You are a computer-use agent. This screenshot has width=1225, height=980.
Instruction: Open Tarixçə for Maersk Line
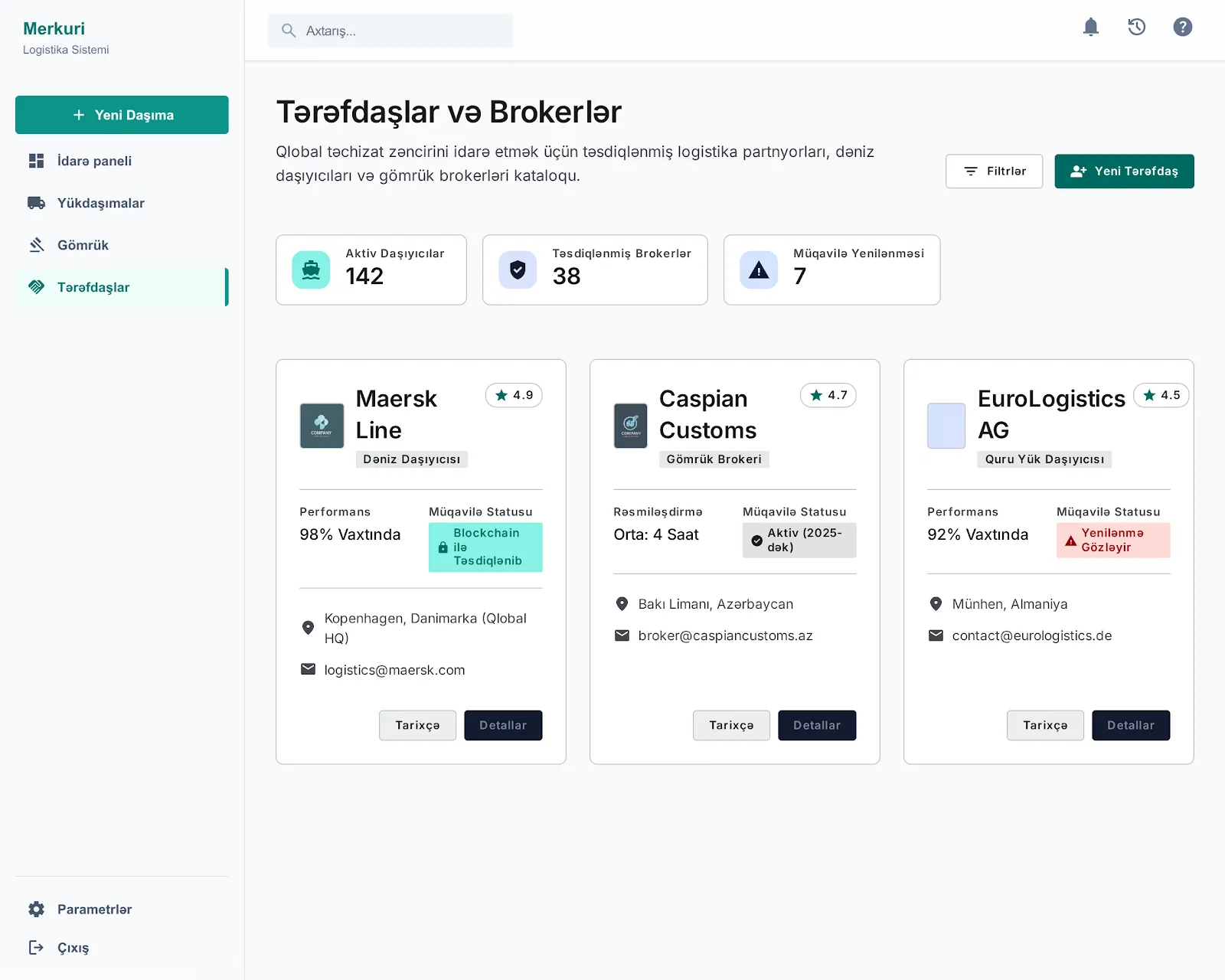click(417, 725)
